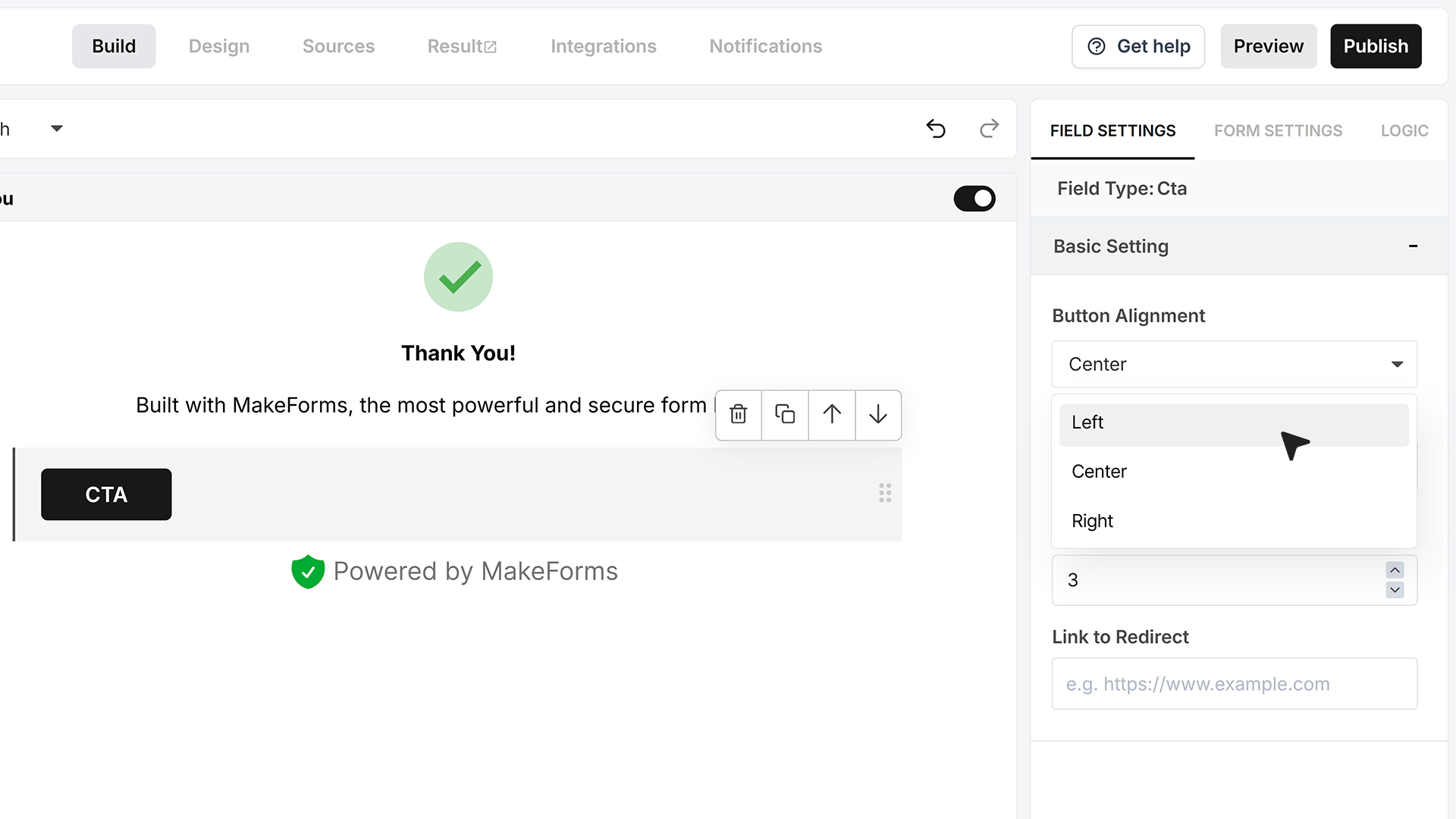Viewport: 1456px width, 819px height.
Task: Open the Design tab
Action: point(219,46)
